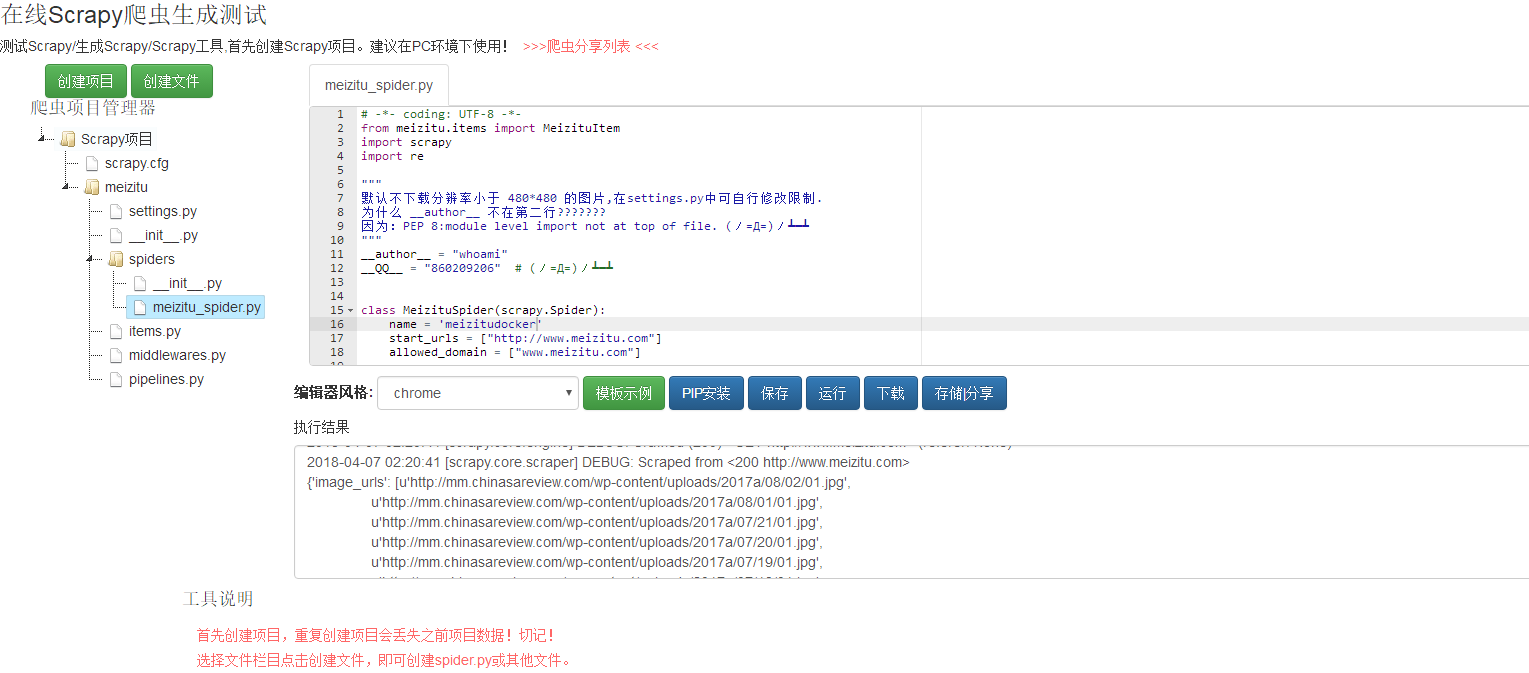Collapse the spiders folder node
This screenshot has width=1529, height=673.
coord(89,259)
